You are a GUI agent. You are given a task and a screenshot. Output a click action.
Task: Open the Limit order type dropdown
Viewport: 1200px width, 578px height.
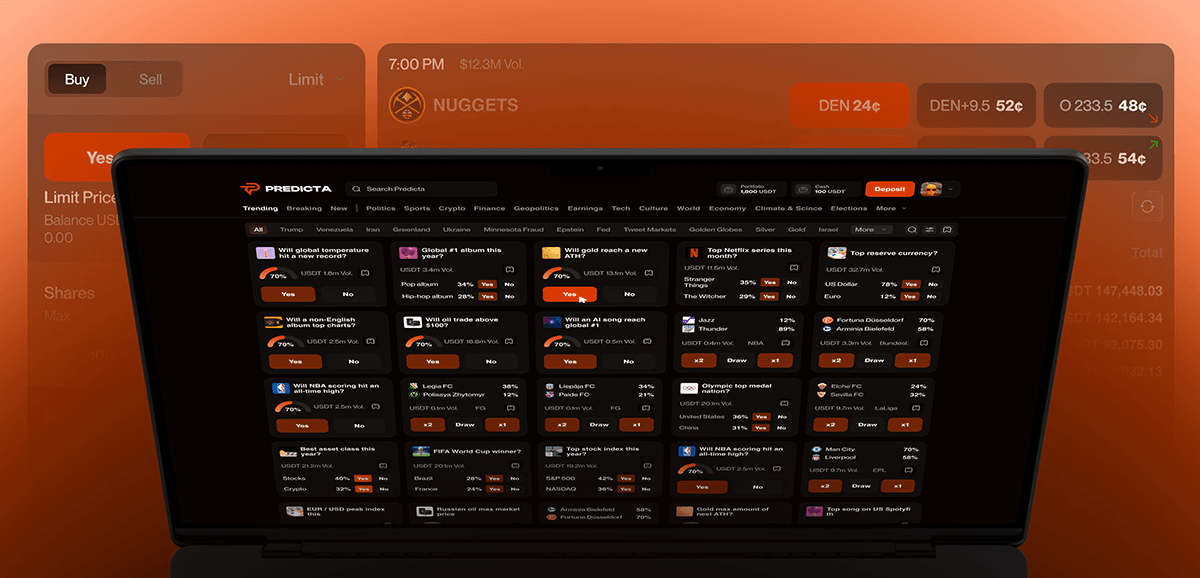[x=315, y=80]
